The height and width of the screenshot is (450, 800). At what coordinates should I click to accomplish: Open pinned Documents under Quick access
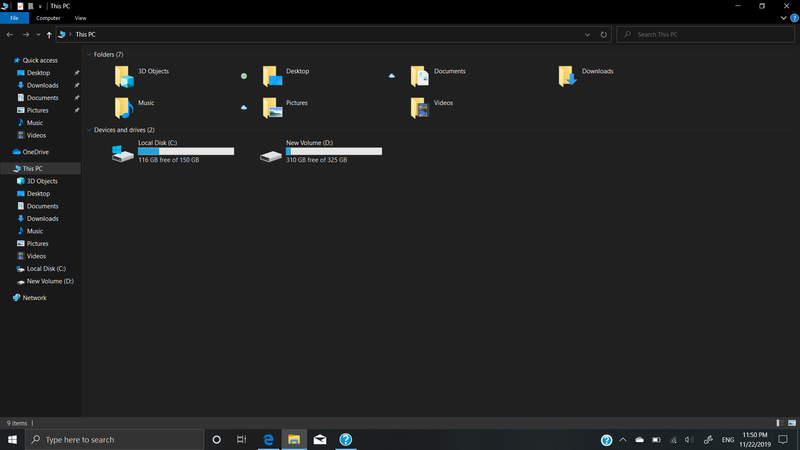coord(40,98)
